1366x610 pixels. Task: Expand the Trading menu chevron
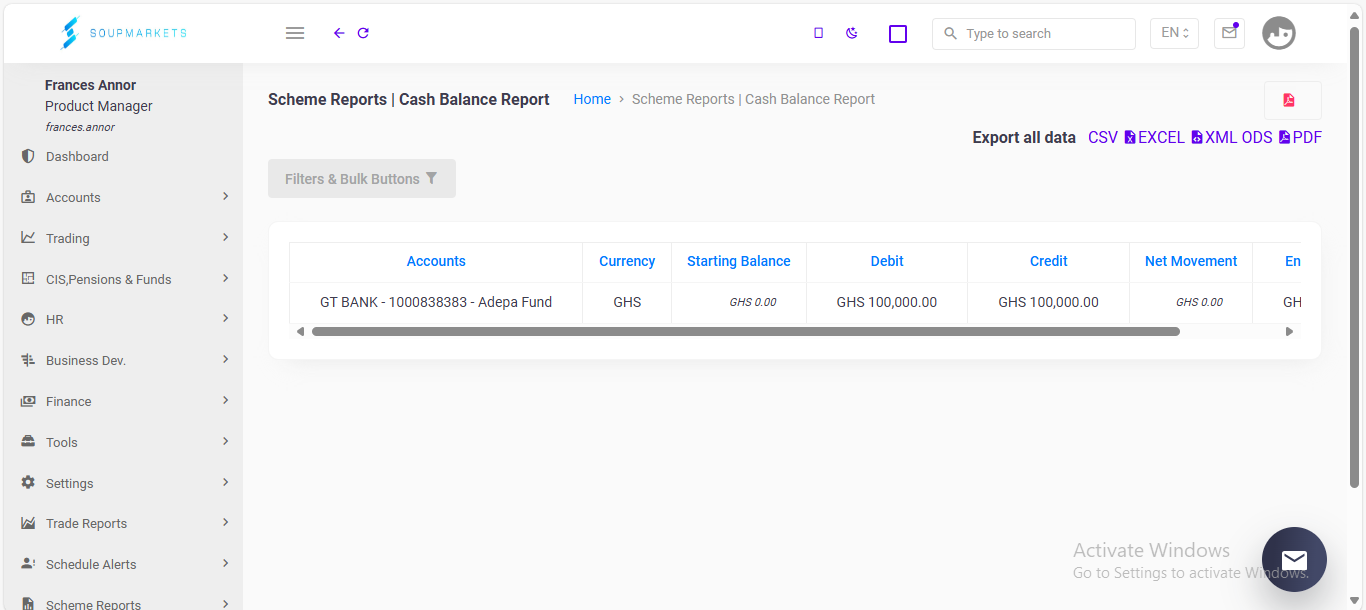[226, 237]
